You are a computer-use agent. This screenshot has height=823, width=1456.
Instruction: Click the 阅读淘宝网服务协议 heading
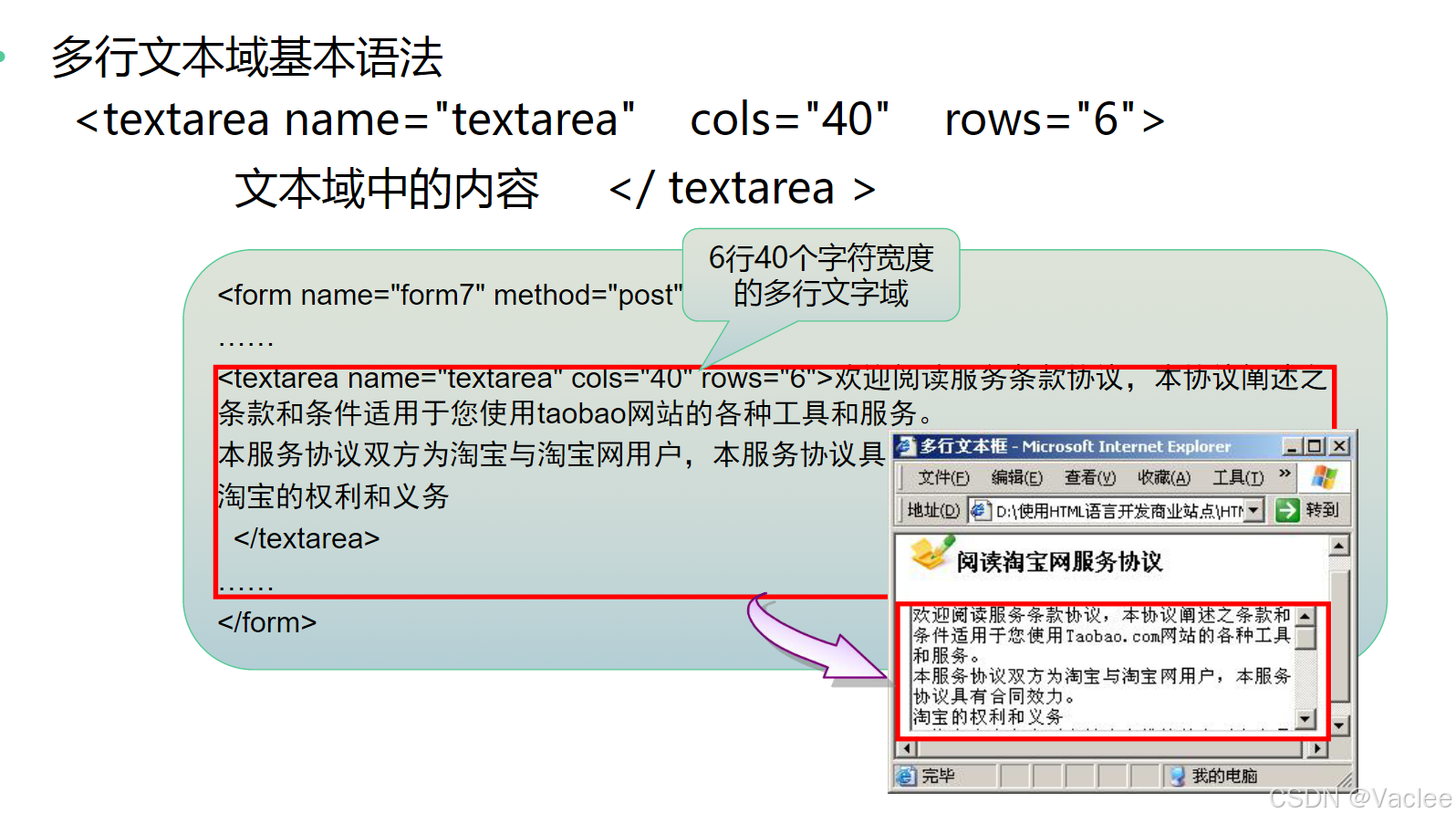[x=1059, y=561]
